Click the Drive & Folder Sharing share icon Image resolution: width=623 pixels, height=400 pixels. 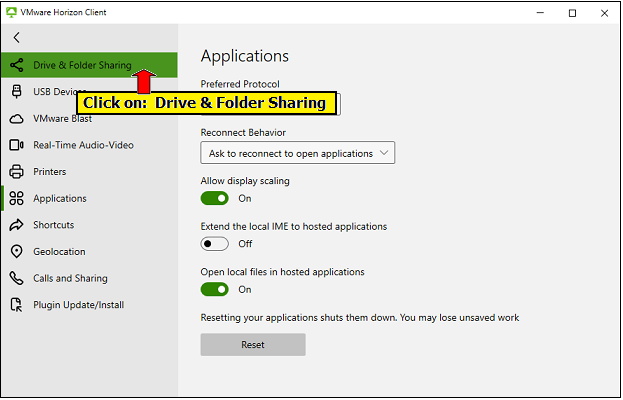click(16, 65)
